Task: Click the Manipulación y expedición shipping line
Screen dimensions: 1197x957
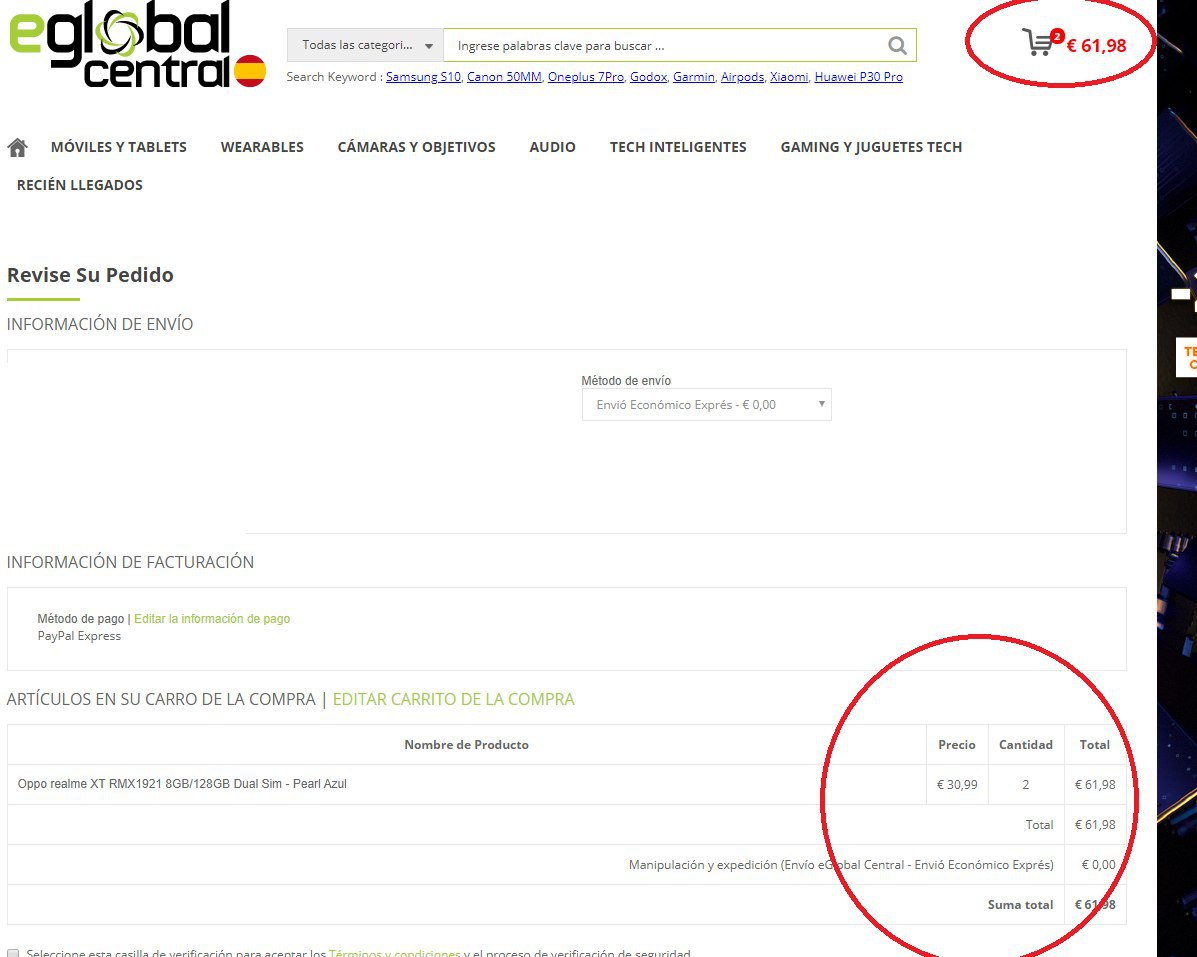Action: pos(841,865)
